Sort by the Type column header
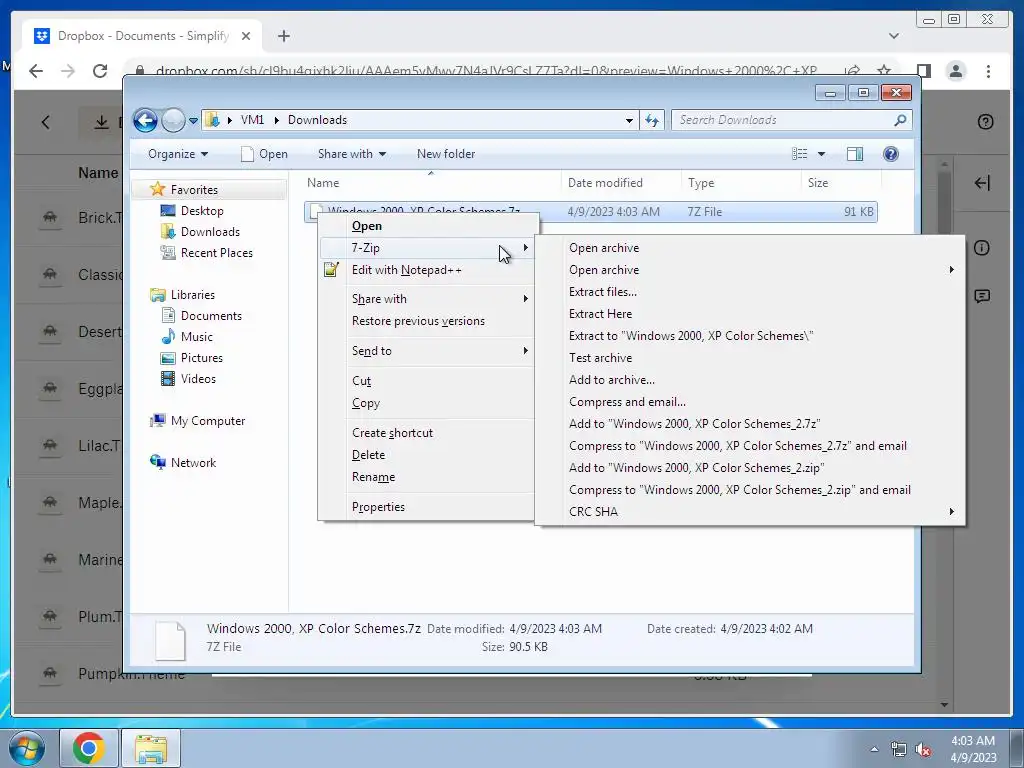Viewport: 1024px width, 768px height. (x=741, y=183)
